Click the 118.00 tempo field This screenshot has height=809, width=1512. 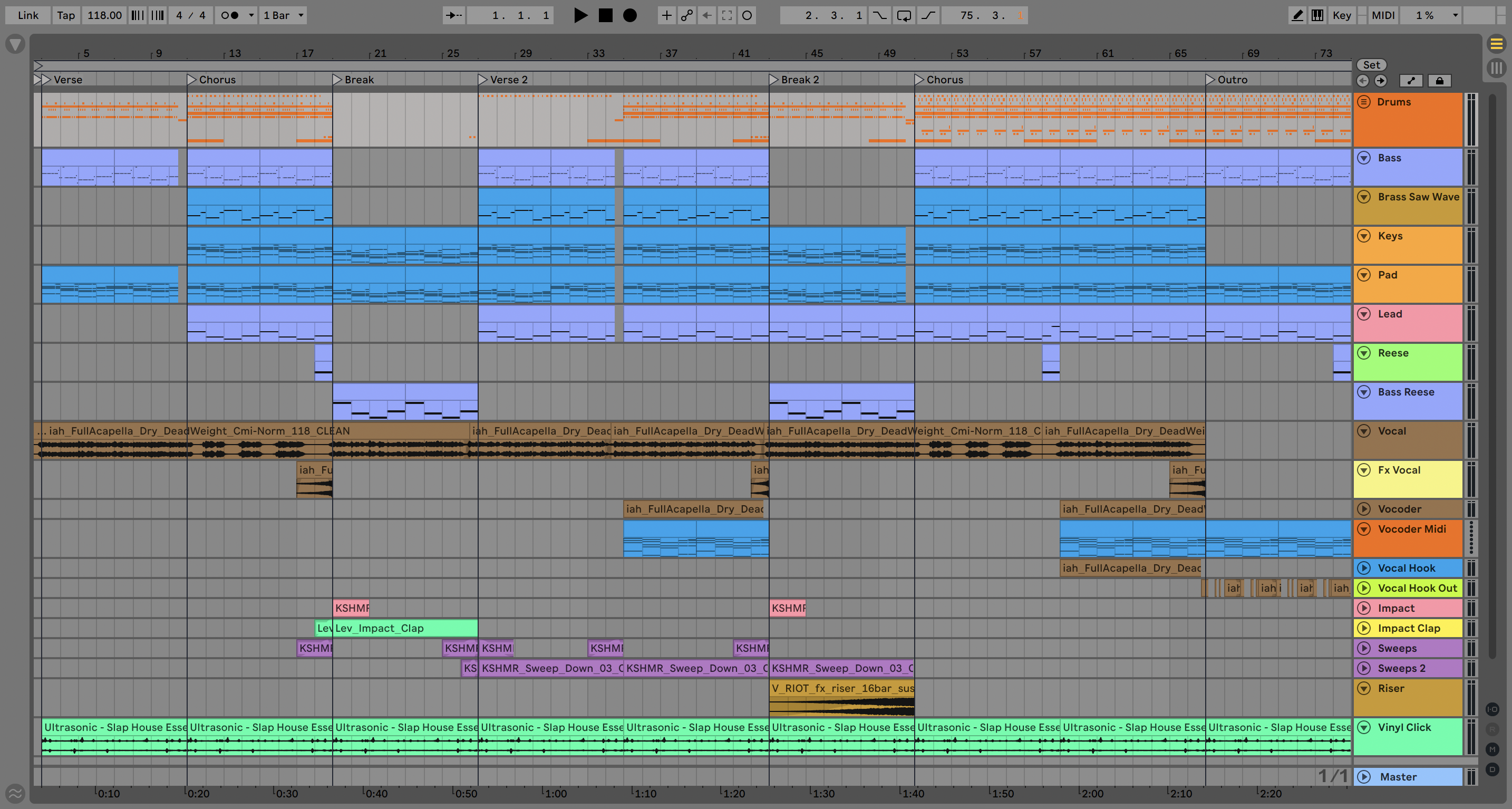coord(104,15)
